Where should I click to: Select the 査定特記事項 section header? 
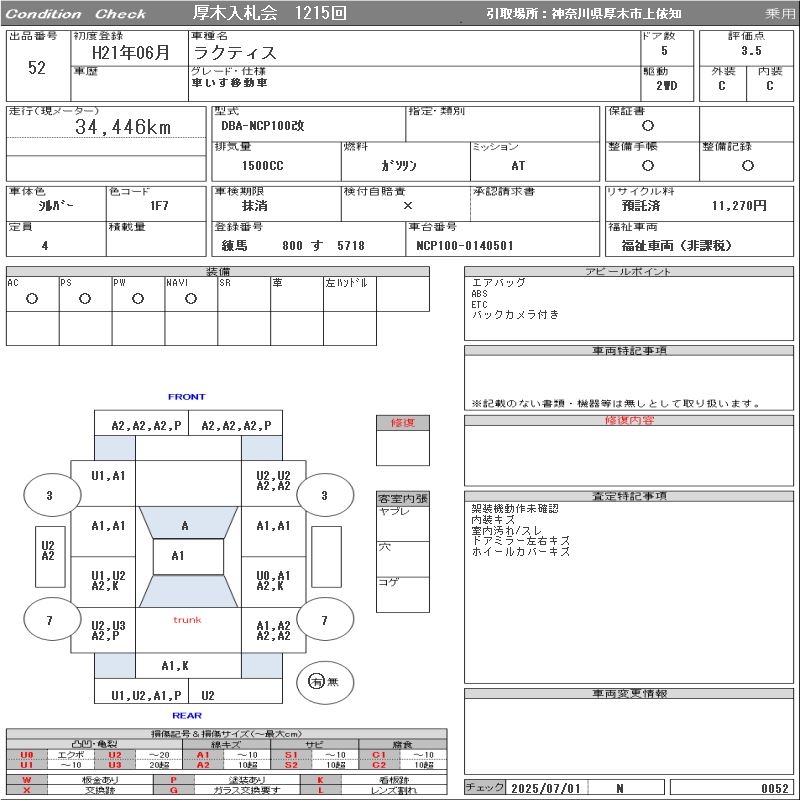[x=629, y=496]
